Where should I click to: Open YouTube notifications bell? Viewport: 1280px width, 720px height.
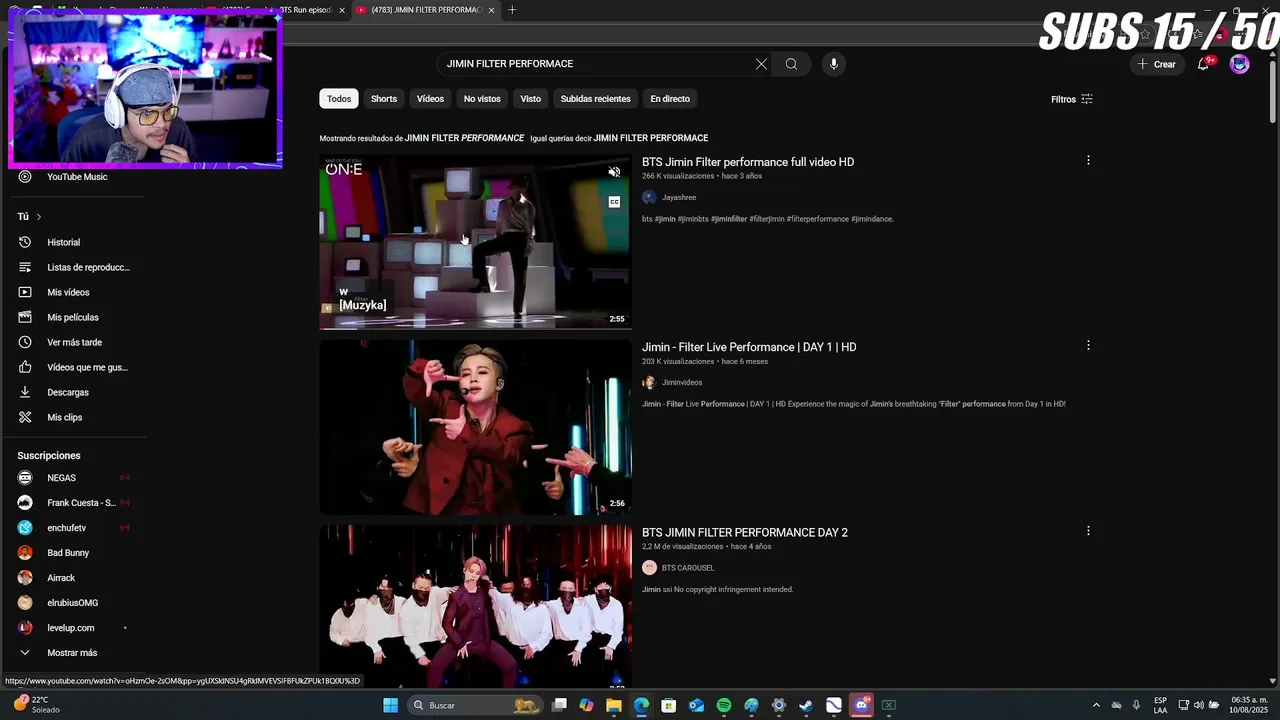pos(1203,64)
